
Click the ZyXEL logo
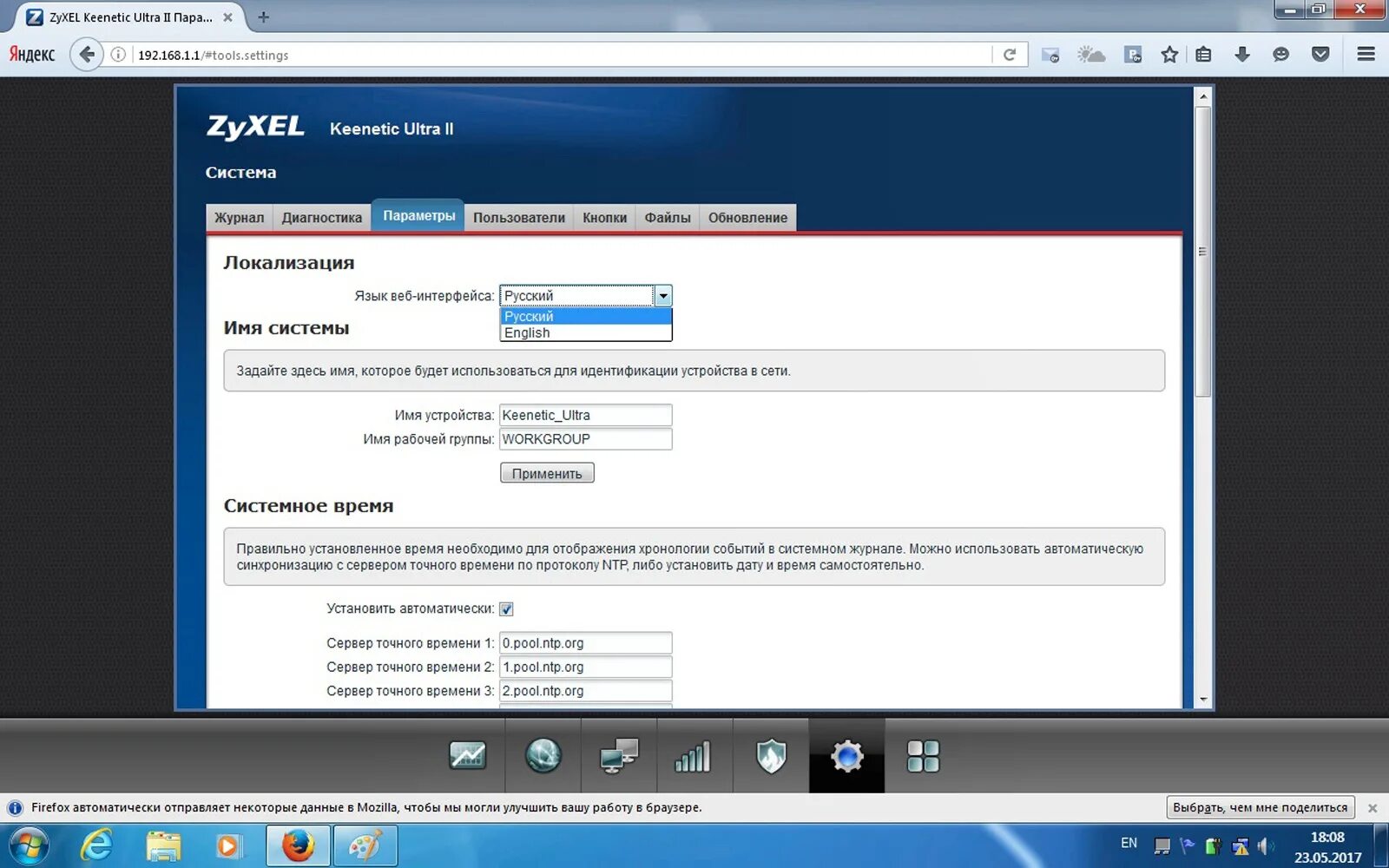(x=255, y=127)
